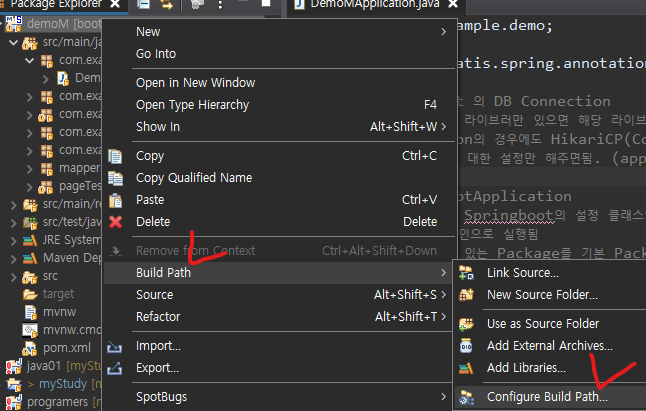Click the Add Libraries books icon

pyautogui.click(x=466, y=368)
